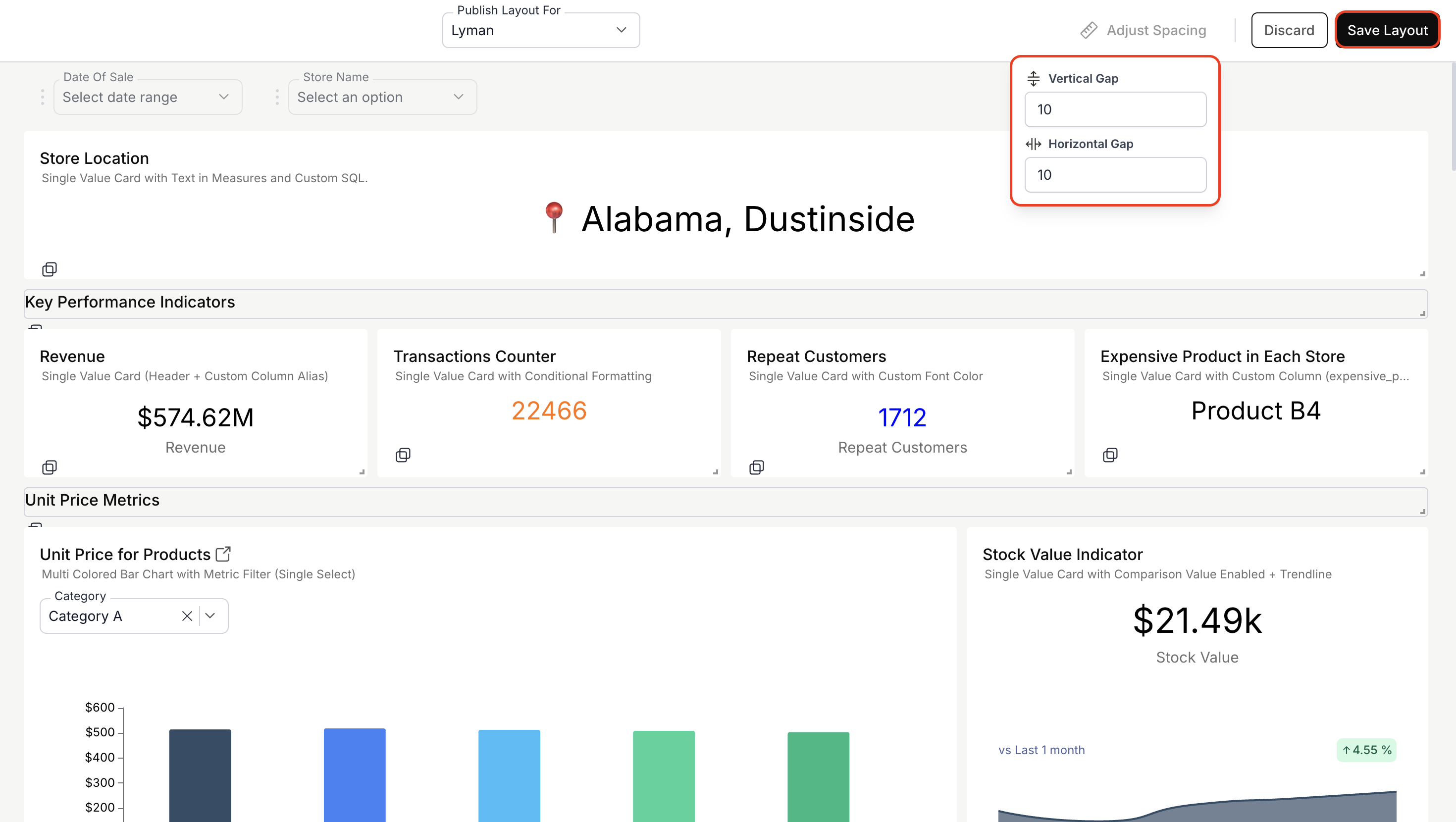The height and width of the screenshot is (822, 1456).
Task: Click the Key Performance Indicators header
Action: [x=130, y=302]
